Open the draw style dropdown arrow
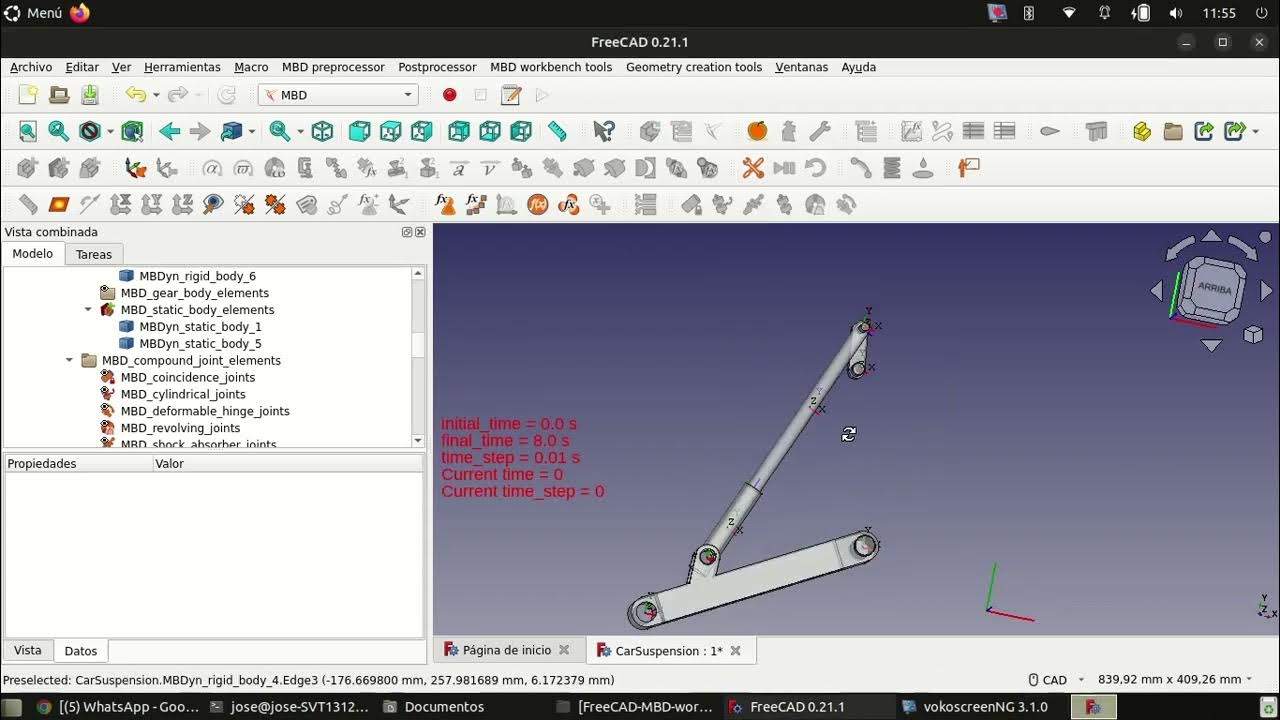 click(x=110, y=131)
